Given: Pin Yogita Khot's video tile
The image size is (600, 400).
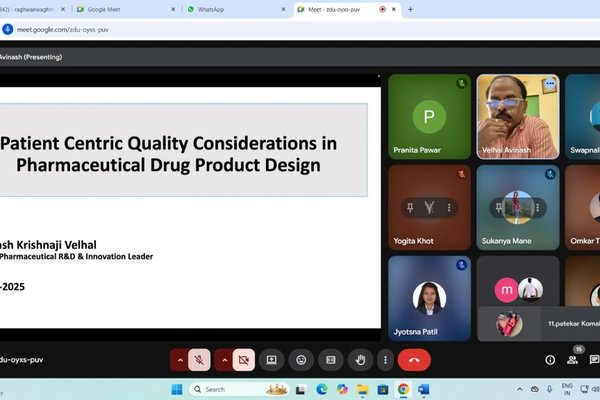Looking at the screenshot, I should tap(409, 208).
